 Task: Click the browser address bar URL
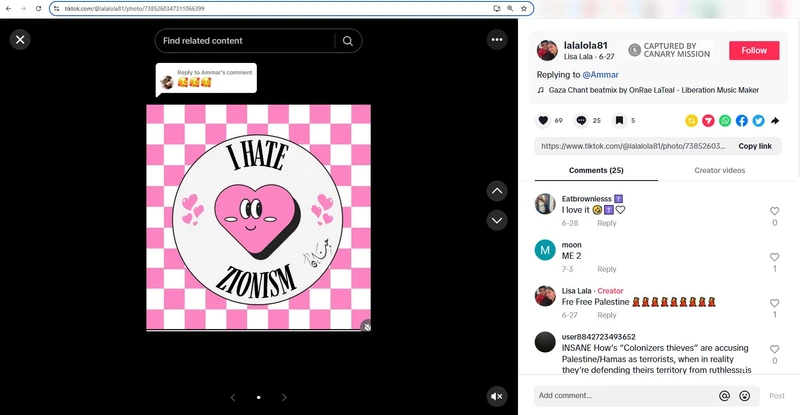click(135, 9)
